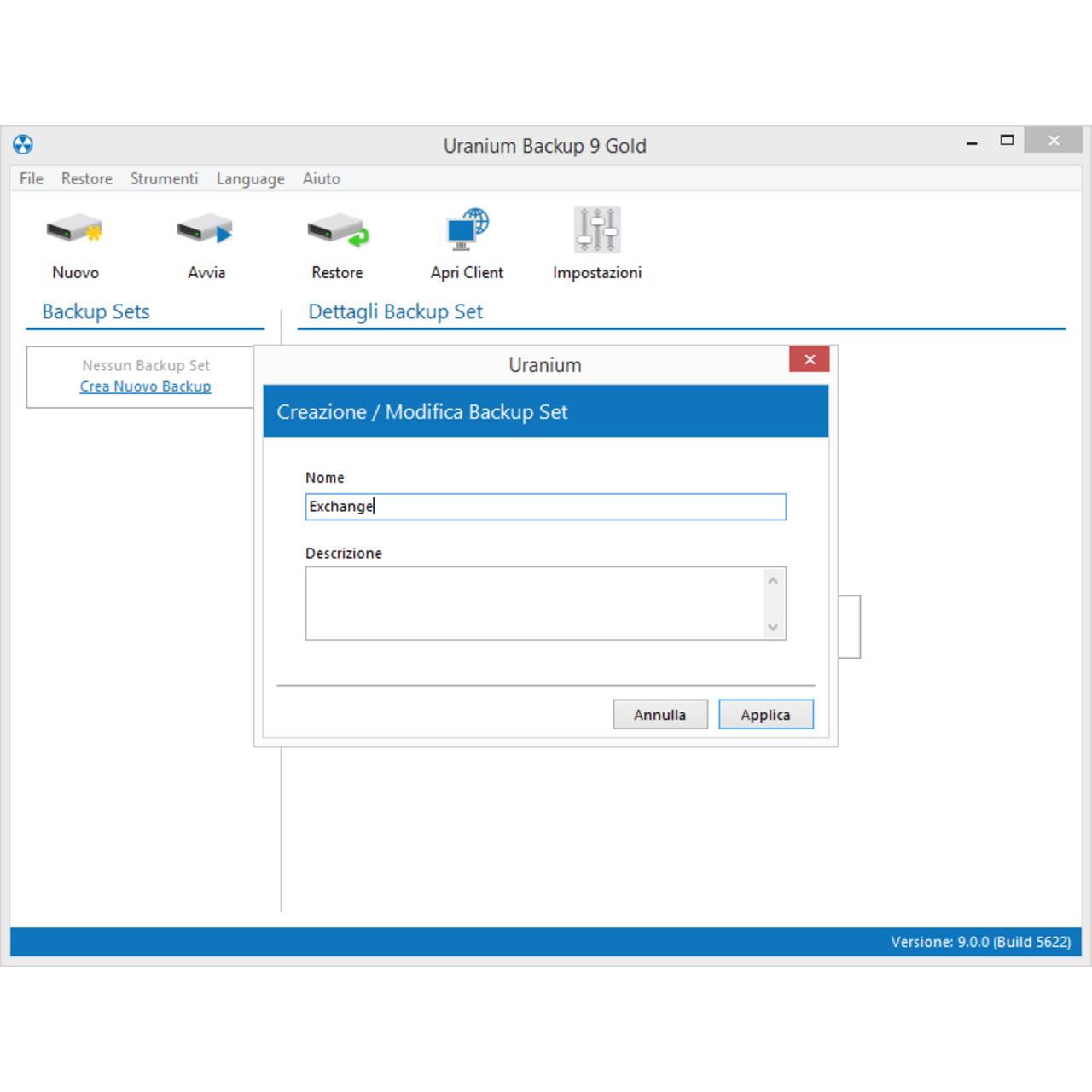Click inside the Descrizione text area
The height and width of the screenshot is (1092, 1092).
[x=529, y=603]
